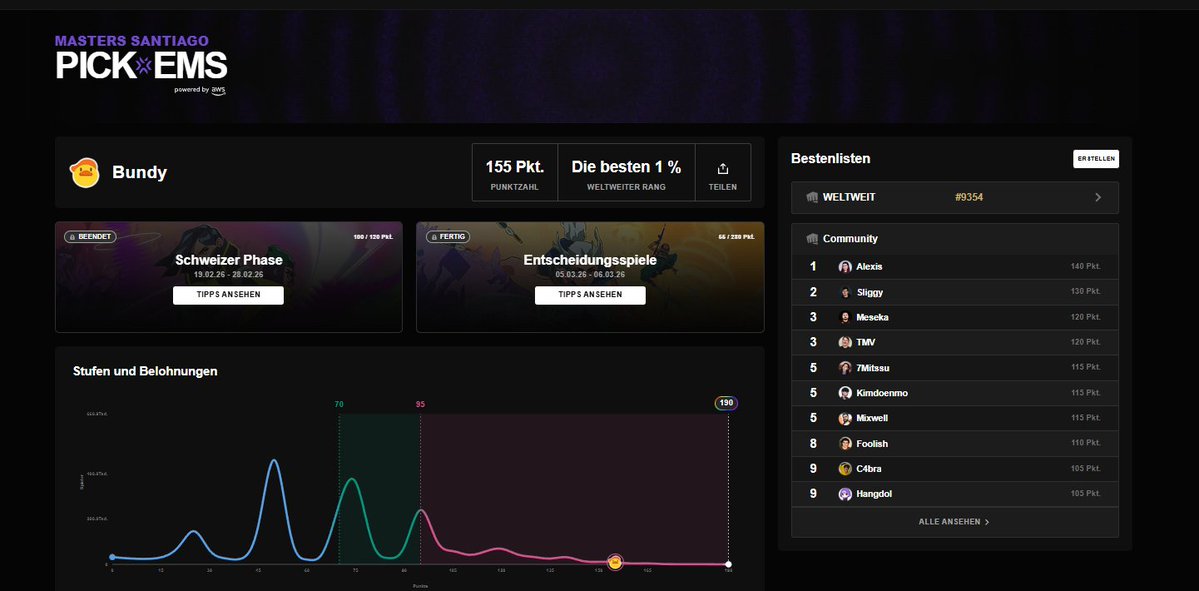Select the Sliggy name in leaderboard

[x=870, y=292]
